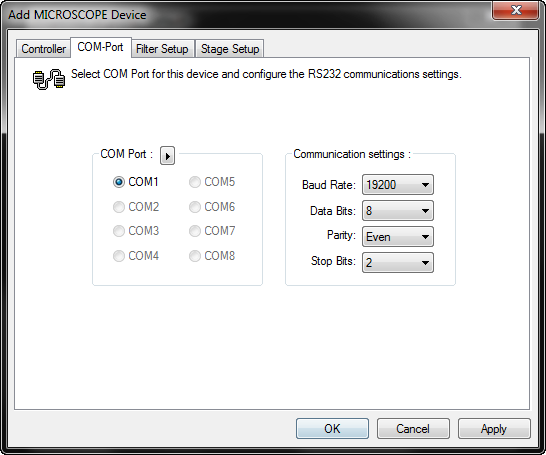
Task: Click the 'Baud Rate:' label
Action: tap(329, 185)
